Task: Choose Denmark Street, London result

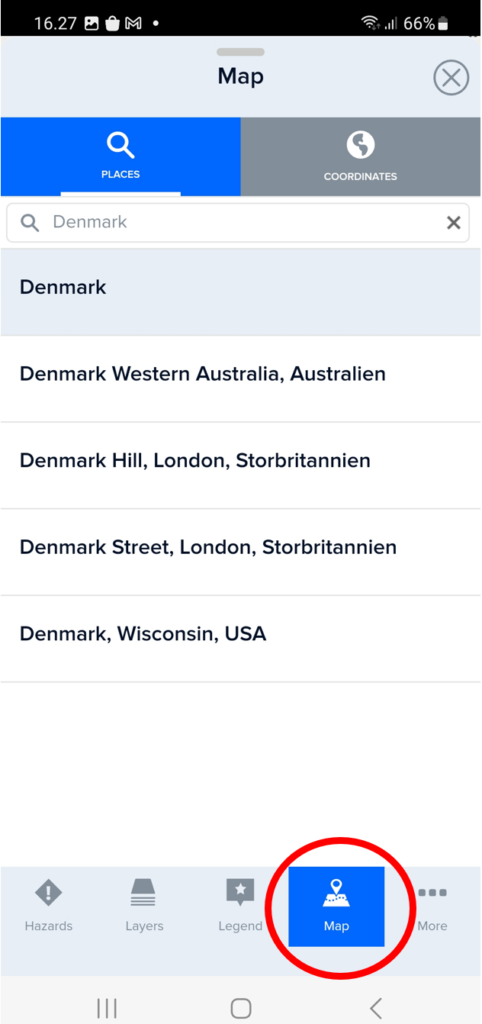Action: 241,552
